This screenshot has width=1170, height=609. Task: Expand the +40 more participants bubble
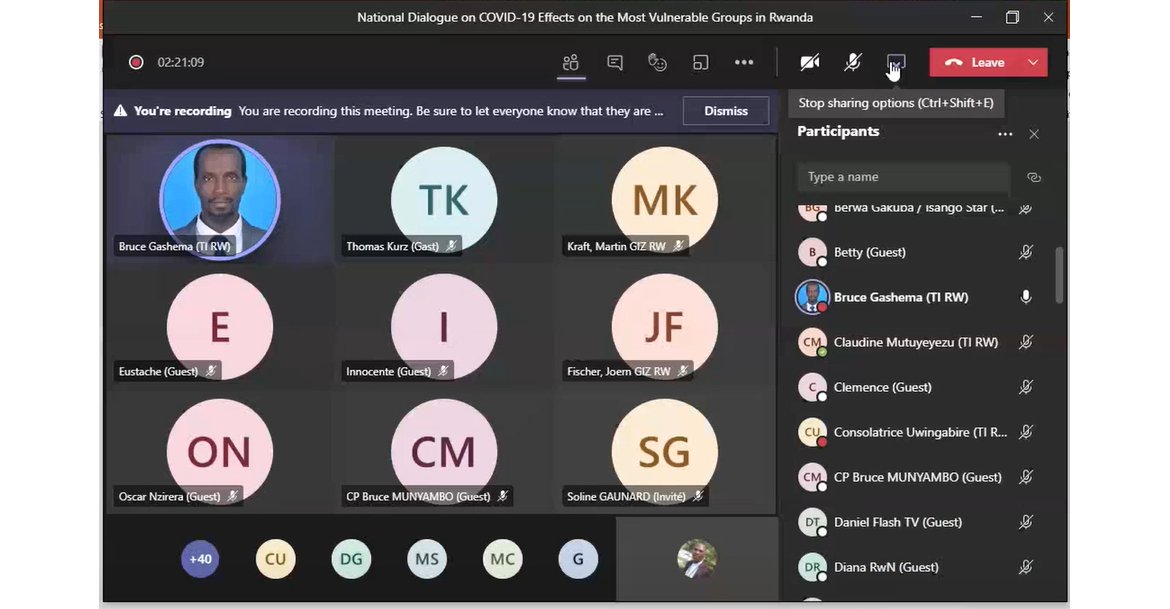200,559
